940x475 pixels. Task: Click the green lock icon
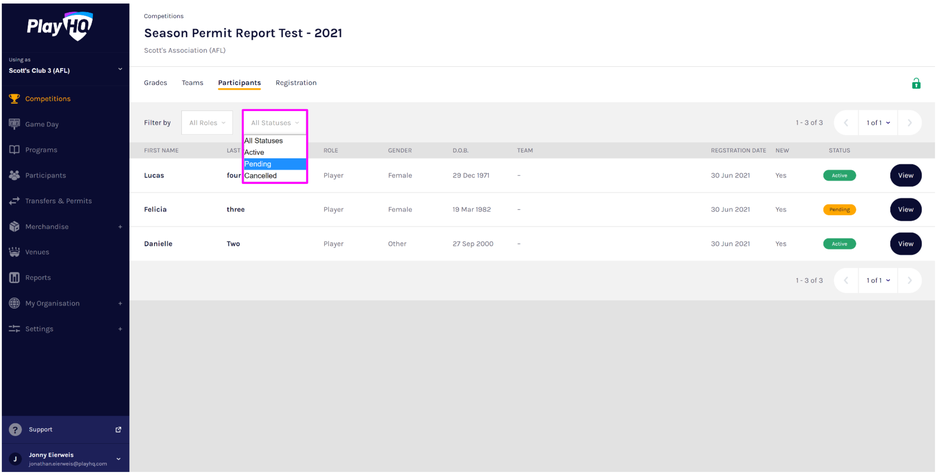pyautogui.click(x=915, y=84)
